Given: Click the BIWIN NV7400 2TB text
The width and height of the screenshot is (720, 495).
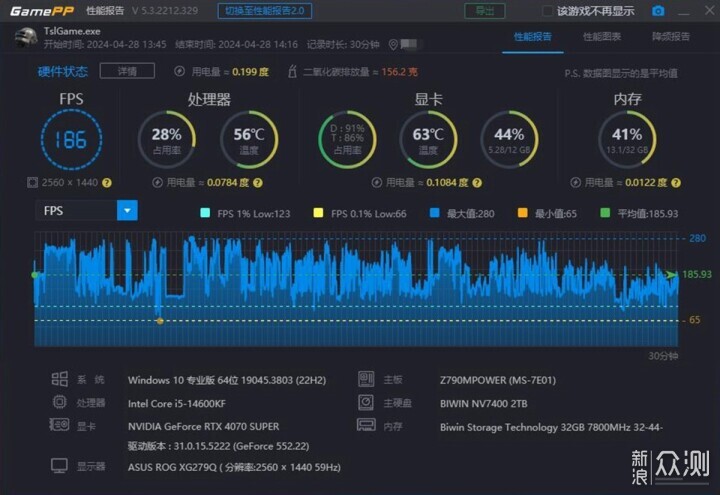Looking at the screenshot, I should point(484,404).
